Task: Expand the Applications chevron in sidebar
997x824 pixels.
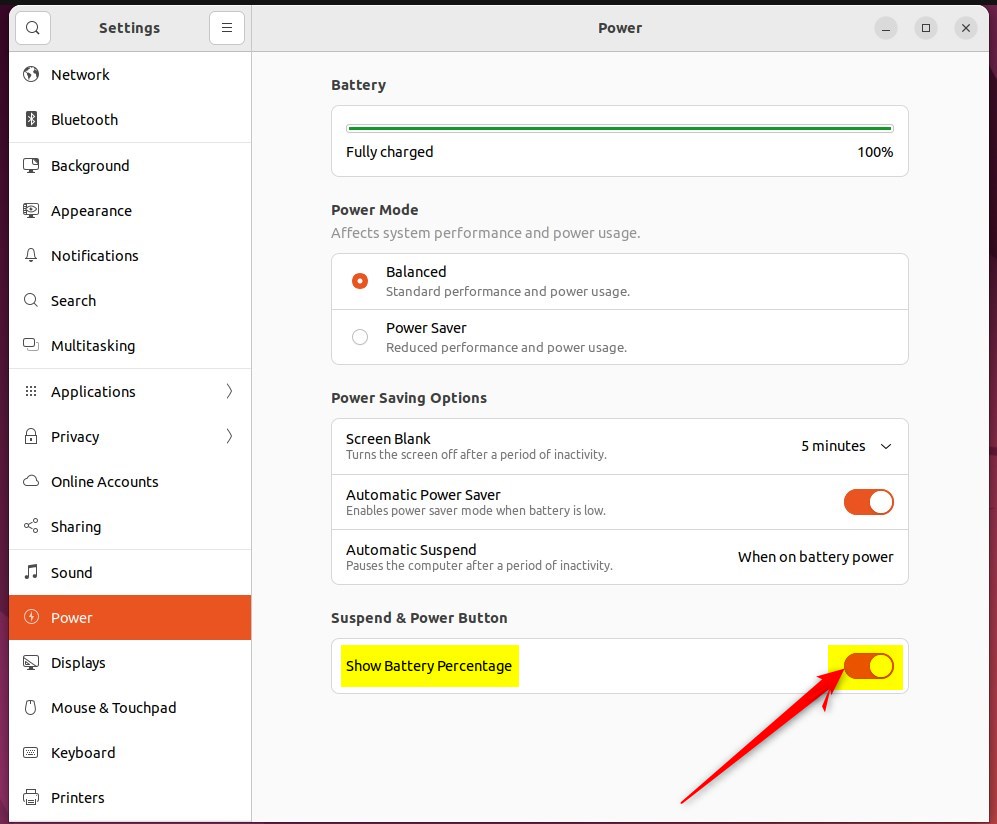Action: 230,391
